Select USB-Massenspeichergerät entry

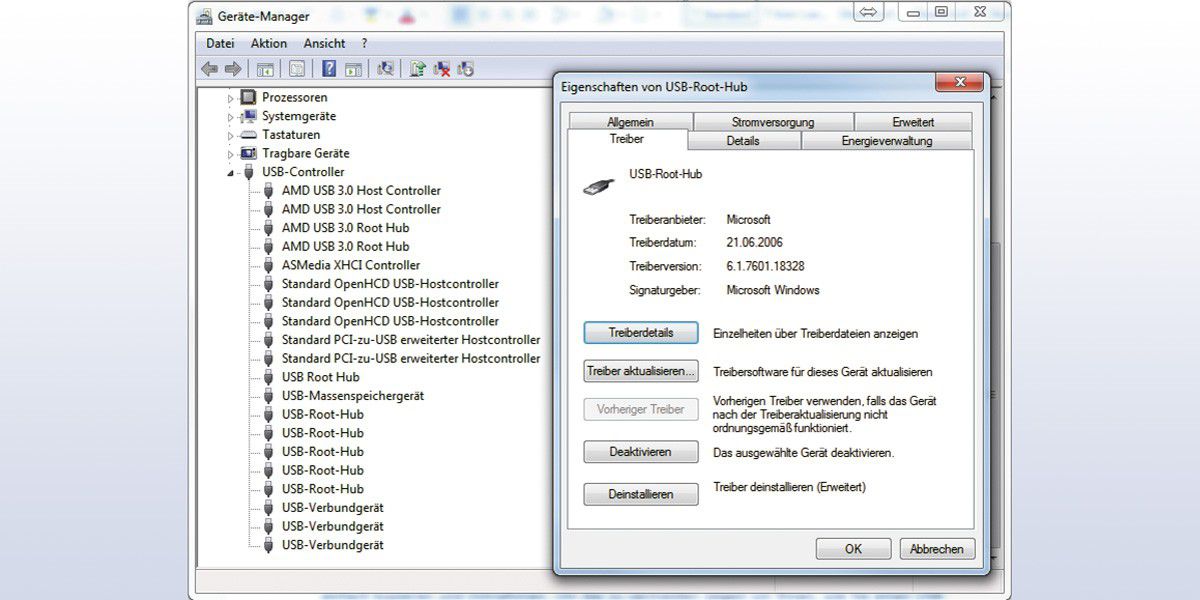click(x=353, y=396)
